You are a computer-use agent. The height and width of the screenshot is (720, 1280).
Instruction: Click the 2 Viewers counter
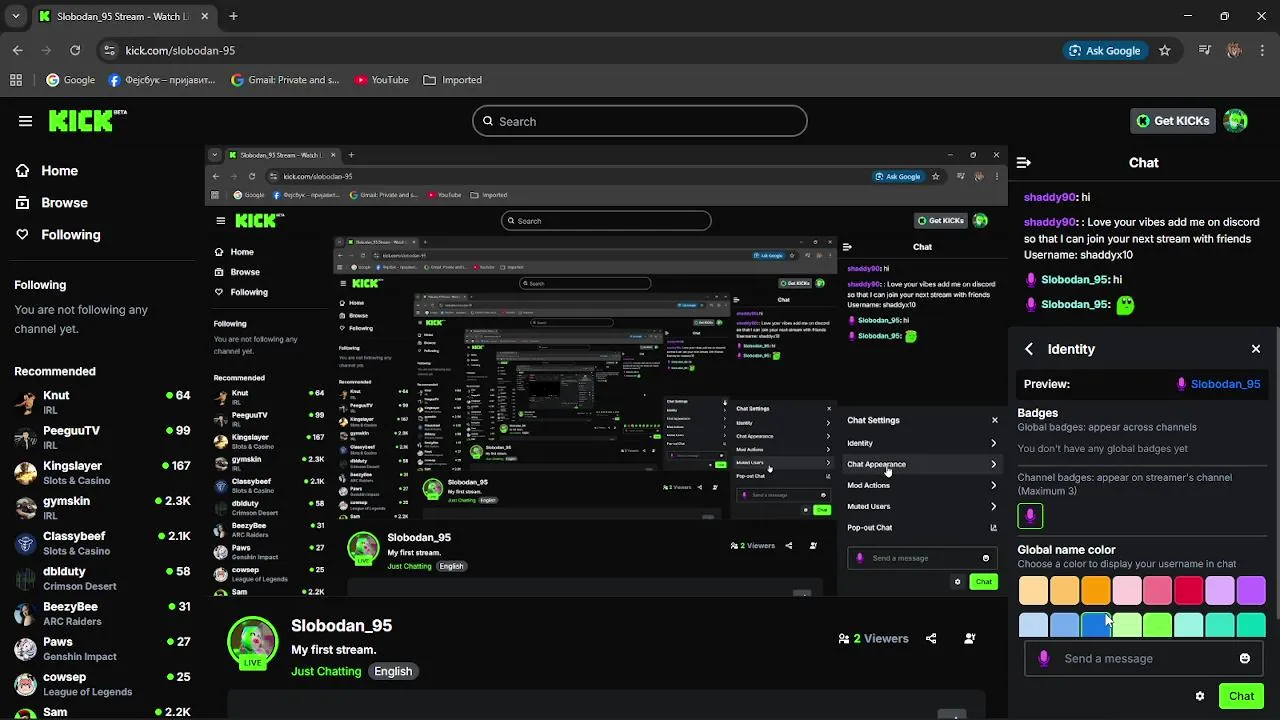(x=873, y=639)
